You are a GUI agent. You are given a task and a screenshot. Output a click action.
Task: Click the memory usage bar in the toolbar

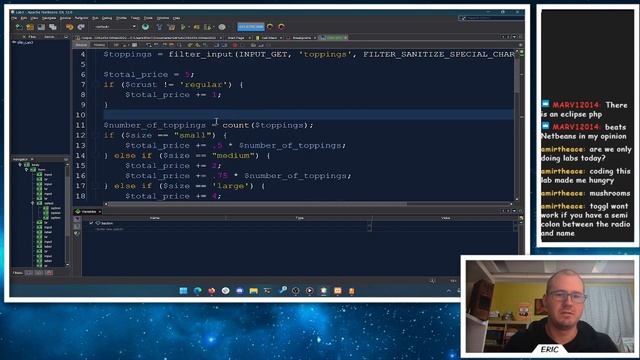pyautogui.click(x=251, y=27)
